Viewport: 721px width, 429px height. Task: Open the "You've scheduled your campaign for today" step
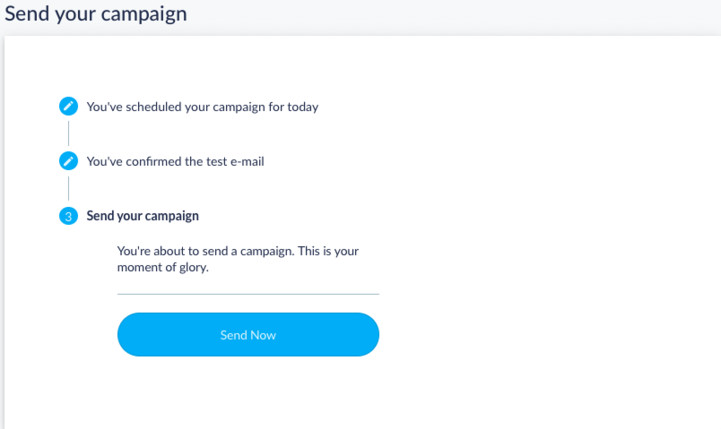[x=202, y=107]
